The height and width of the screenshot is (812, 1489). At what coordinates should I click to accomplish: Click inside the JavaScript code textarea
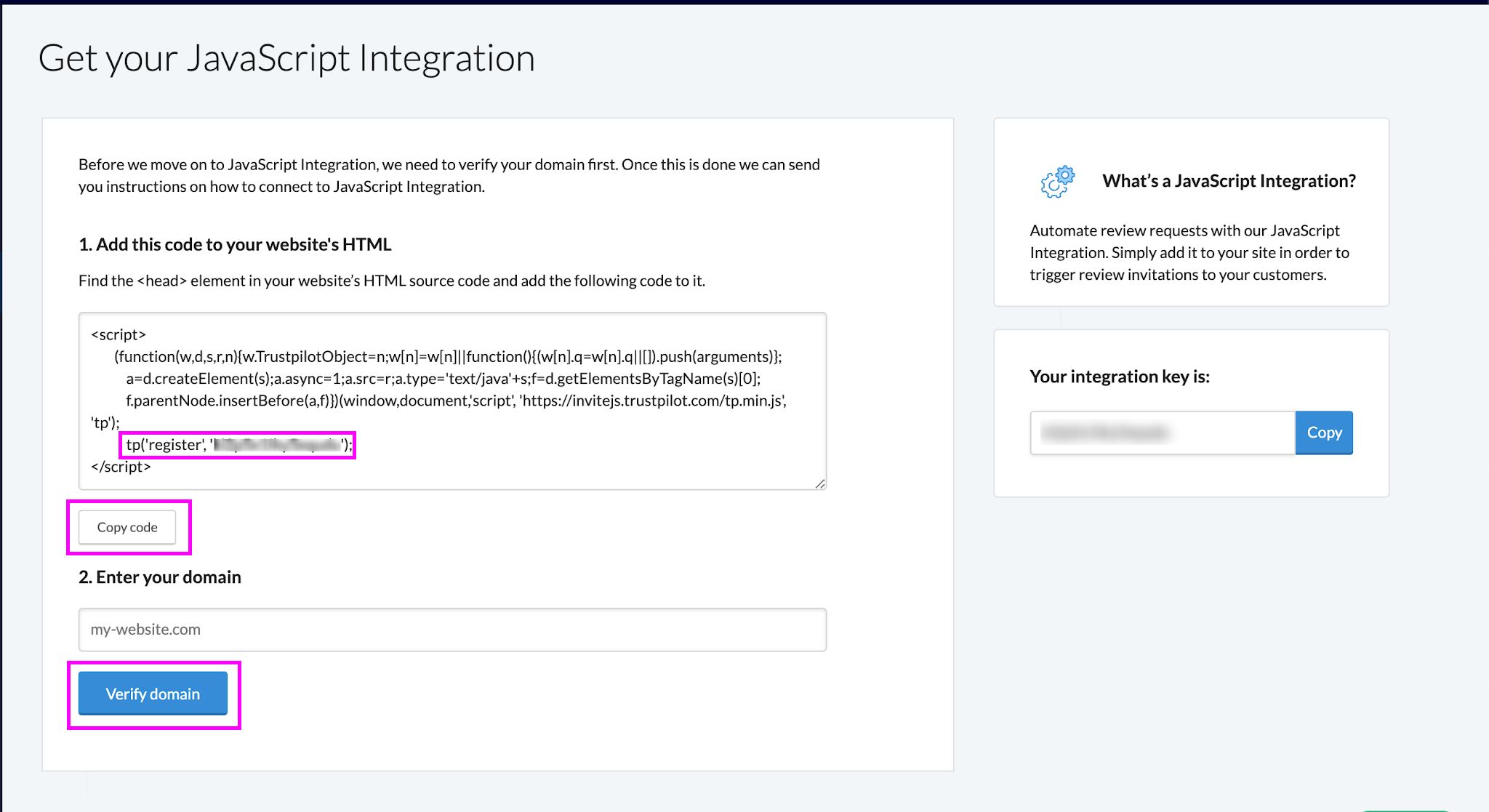pos(452,401)
